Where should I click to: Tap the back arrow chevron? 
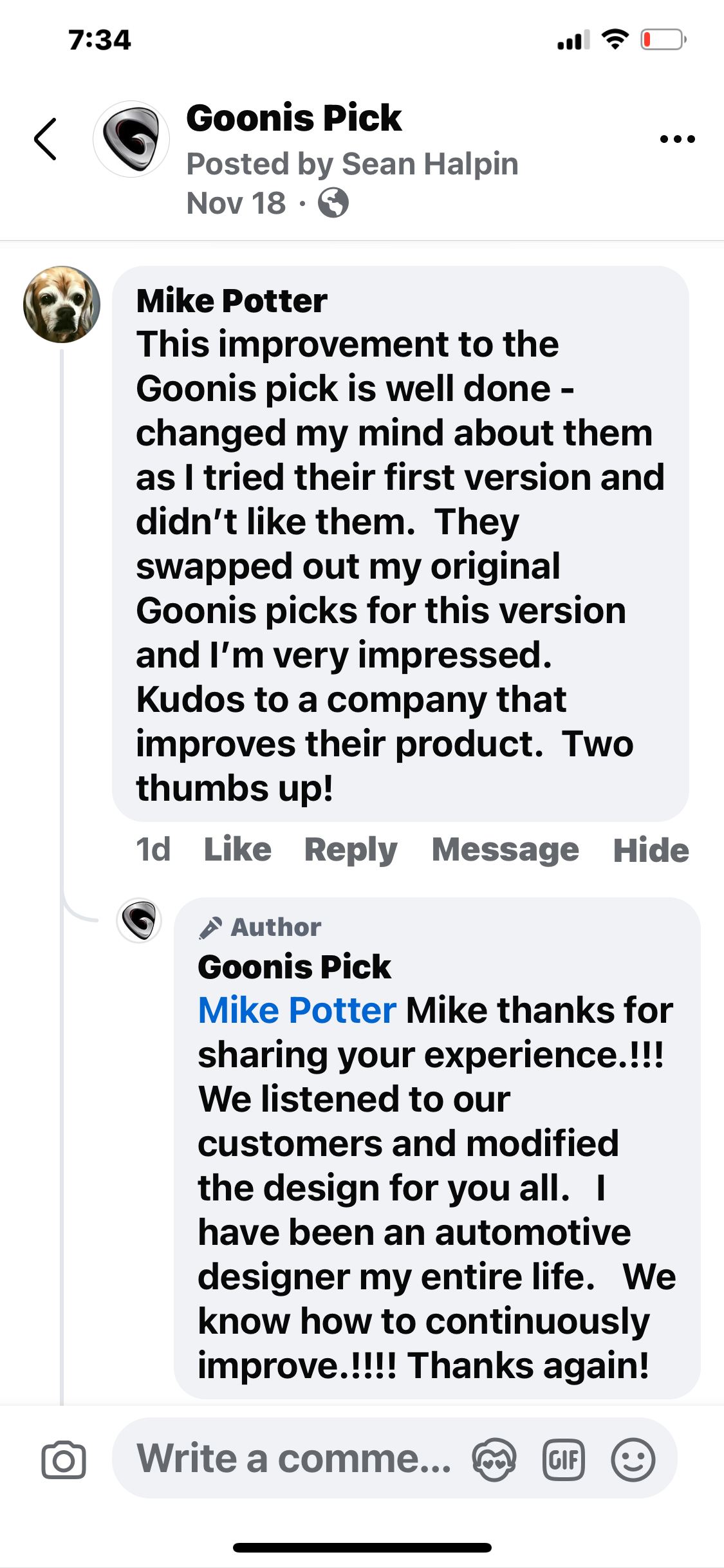[x=46, y=139]
